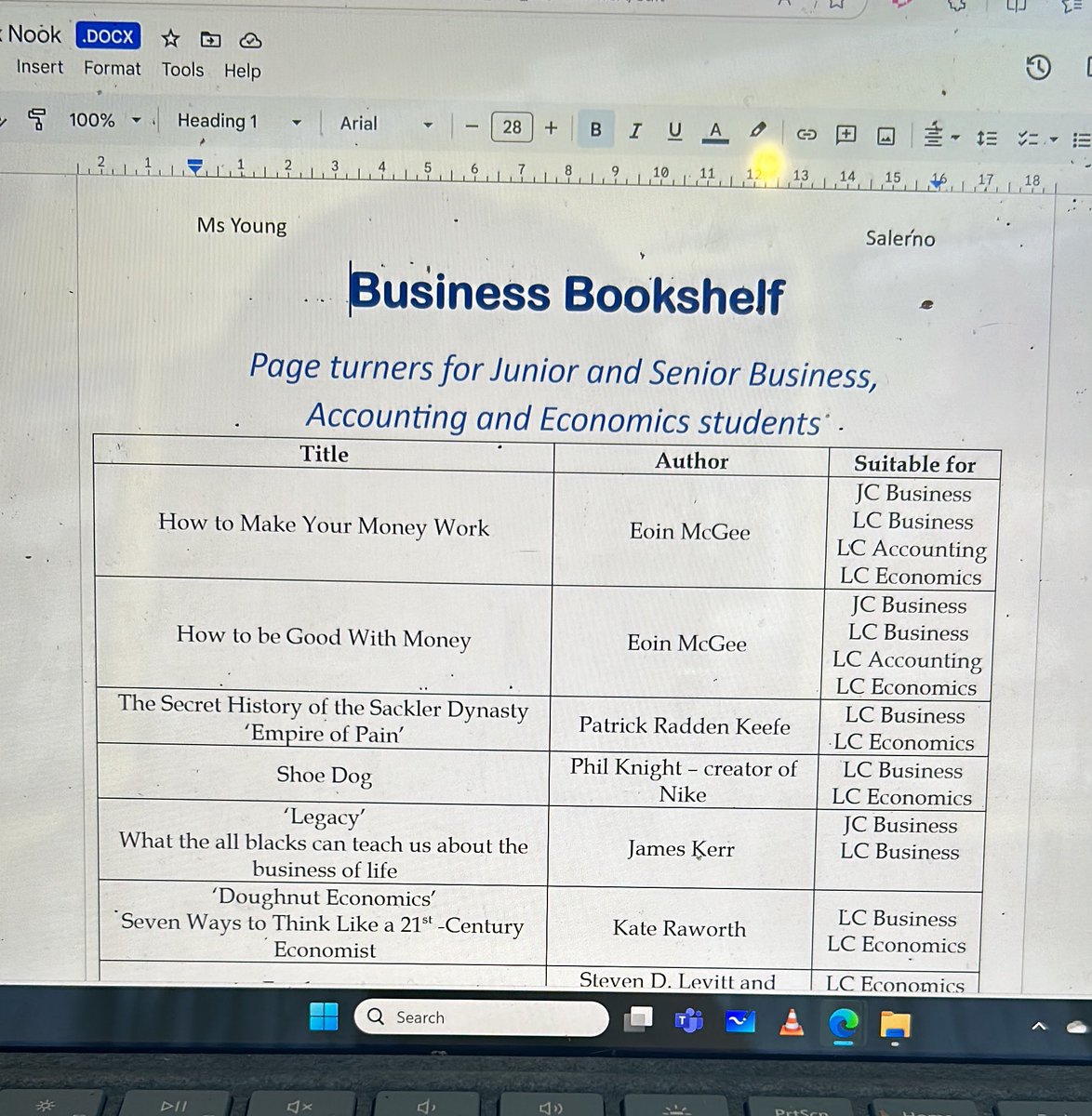This screenshot has width=1092, height=1116.
Task: Open the alignment dropdown arrow
Action: [x=955, y=139]
